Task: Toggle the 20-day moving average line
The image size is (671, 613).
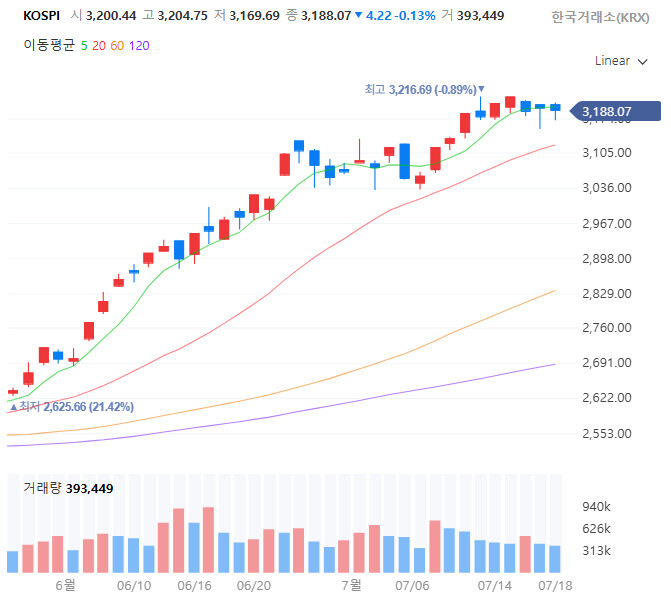Action: (99, 44)
